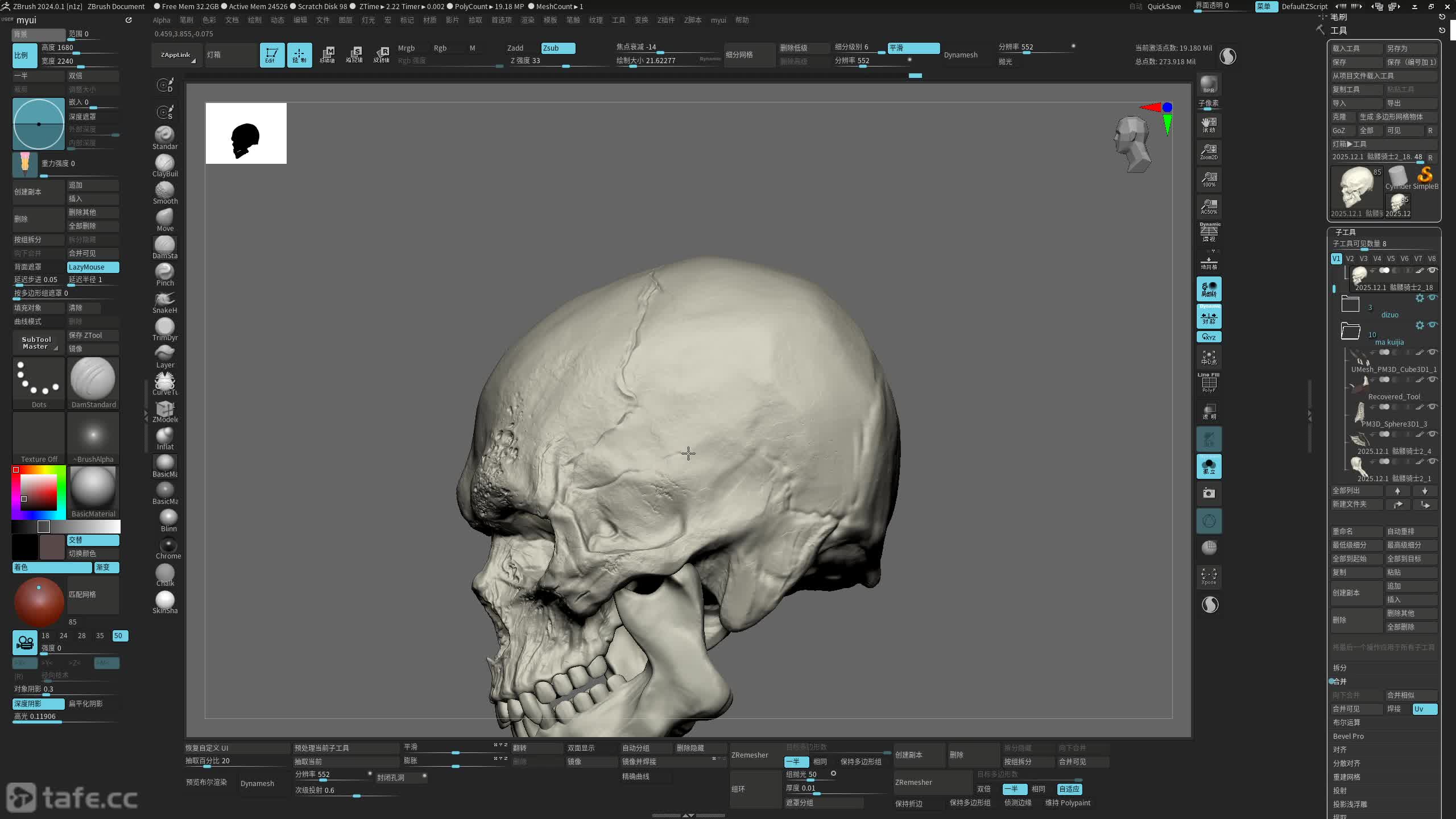Activate the Xpose icon
The image size is (1456, 819).
1209,576
